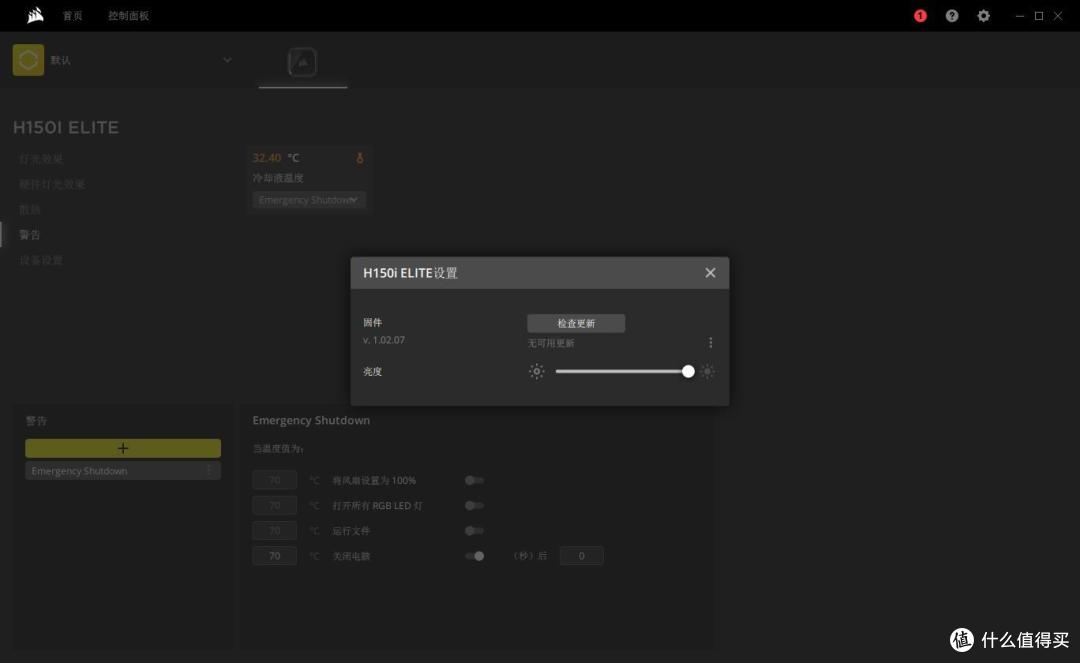The height and width of the screenshot is (663, 1080).
Task: Click temperature field for 关闭电脑 row
Action: (275, 556)
